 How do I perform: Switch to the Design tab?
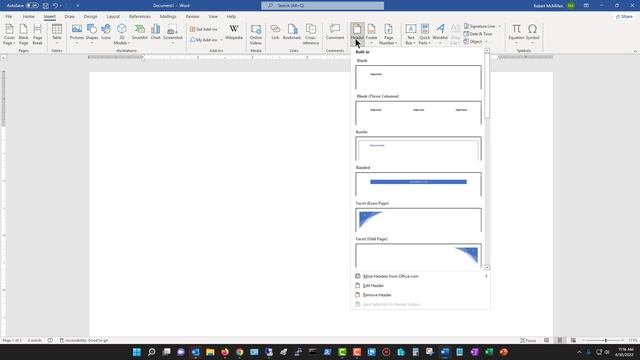[91, 16]
